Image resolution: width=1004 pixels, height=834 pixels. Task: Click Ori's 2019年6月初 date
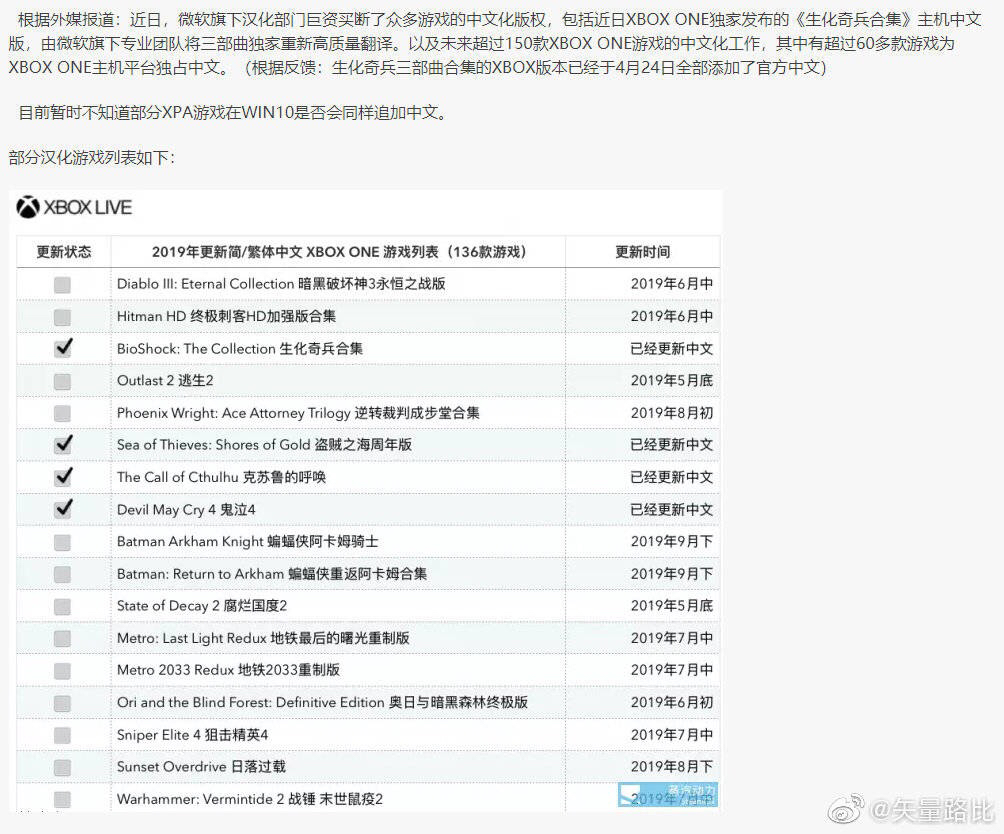(x=672, y=702)
